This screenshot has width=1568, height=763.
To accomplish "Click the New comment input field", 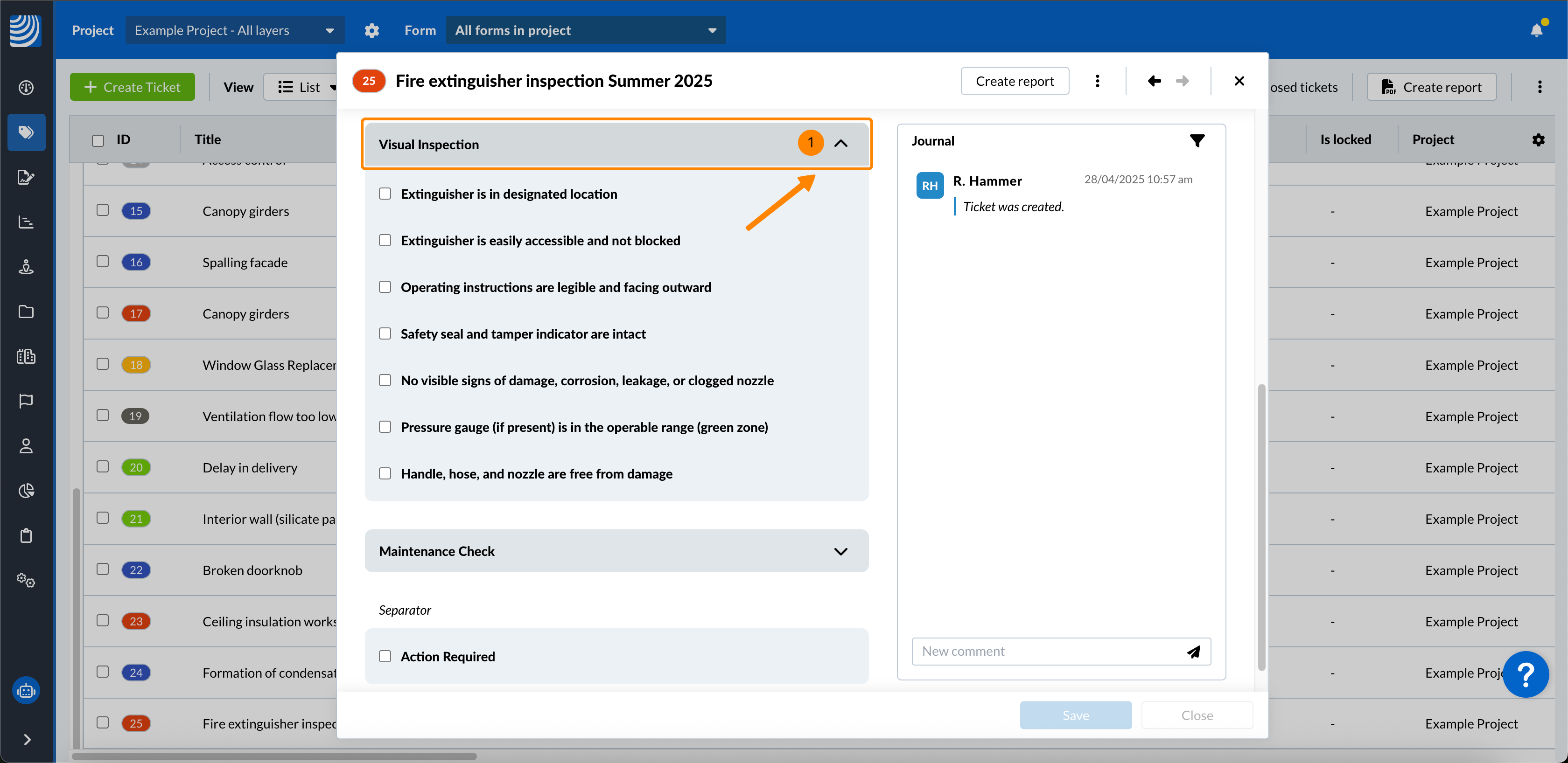I will click(x=1047, y=652).
